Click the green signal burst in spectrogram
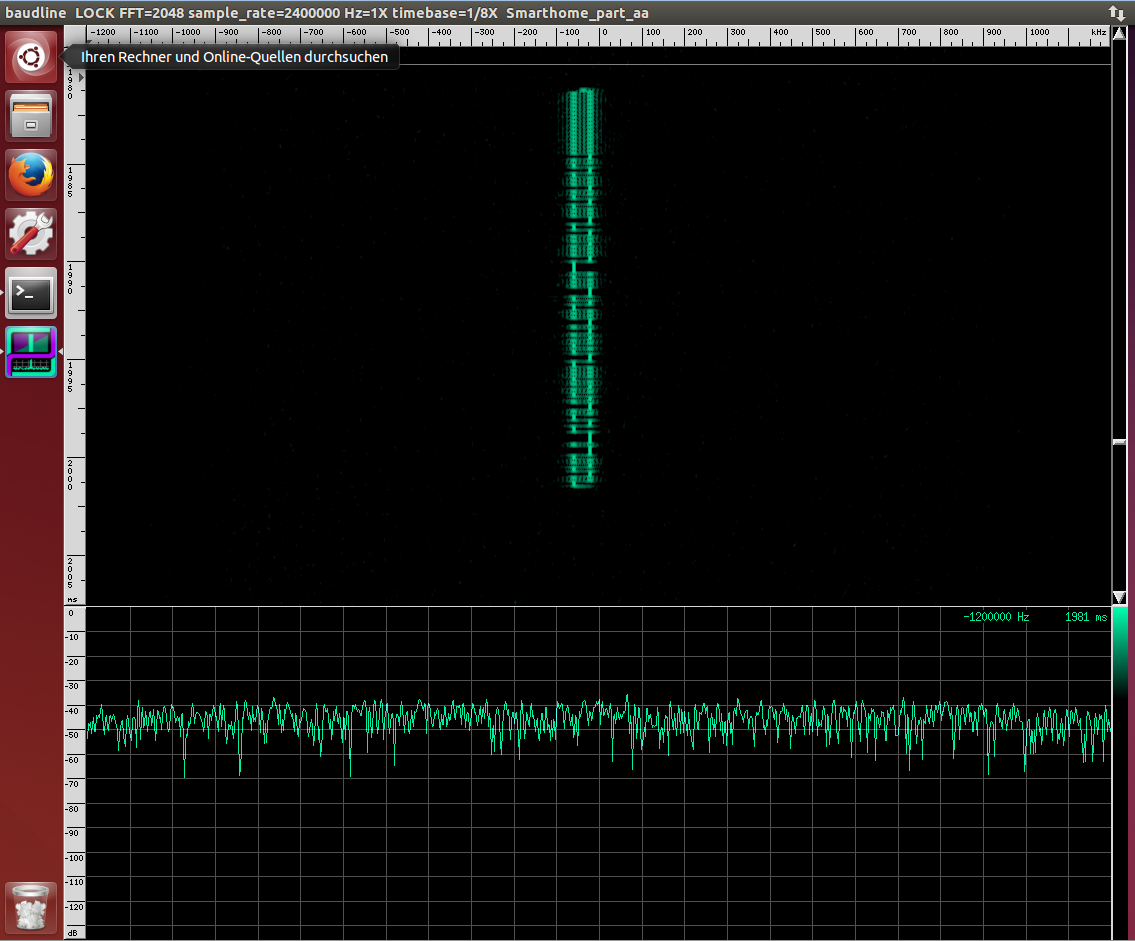Screen dimensions: 1135x941 click(x=581, y=287)
